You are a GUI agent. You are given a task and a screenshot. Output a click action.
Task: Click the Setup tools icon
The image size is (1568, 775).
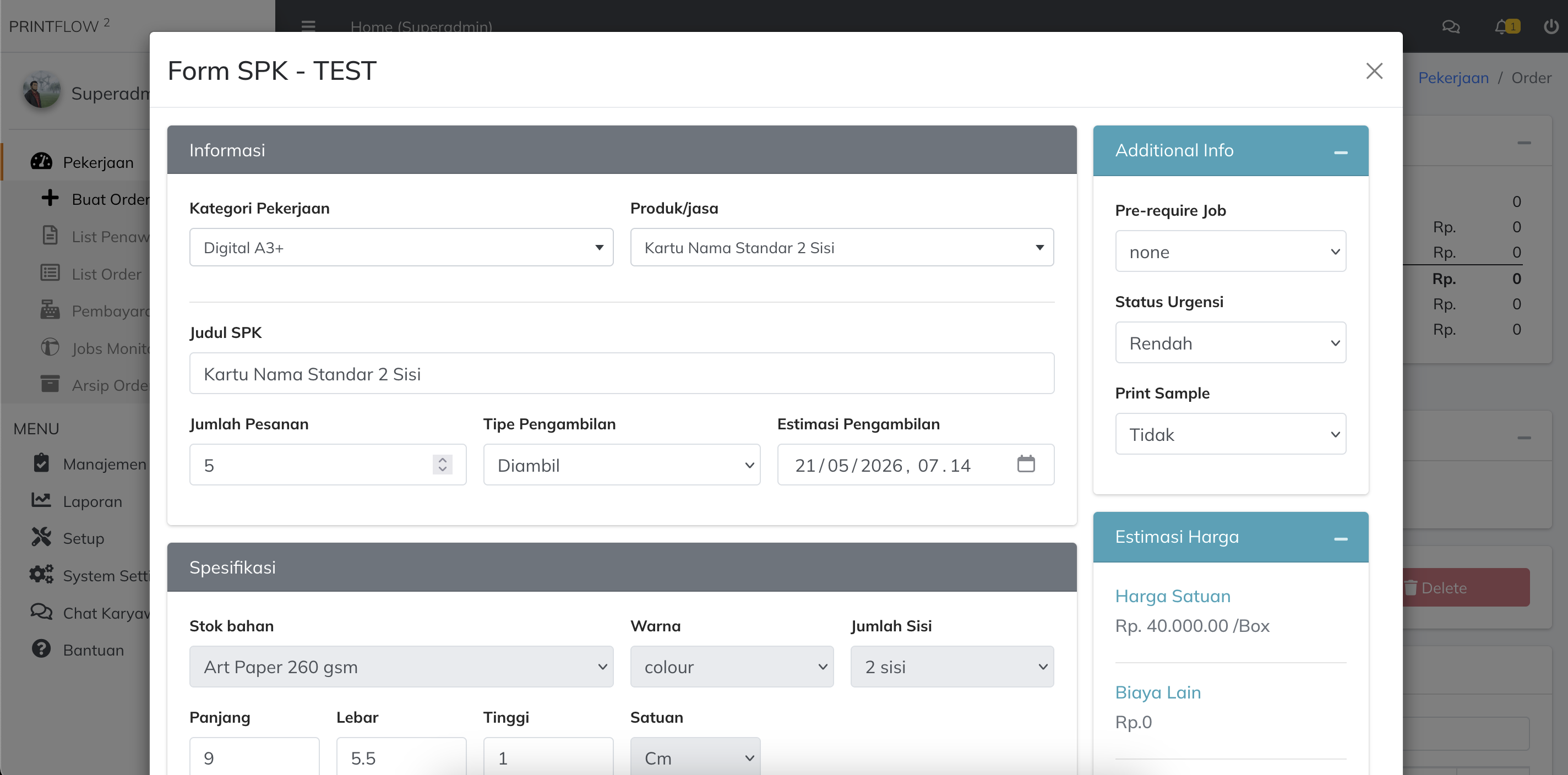(x=41, y=537)
